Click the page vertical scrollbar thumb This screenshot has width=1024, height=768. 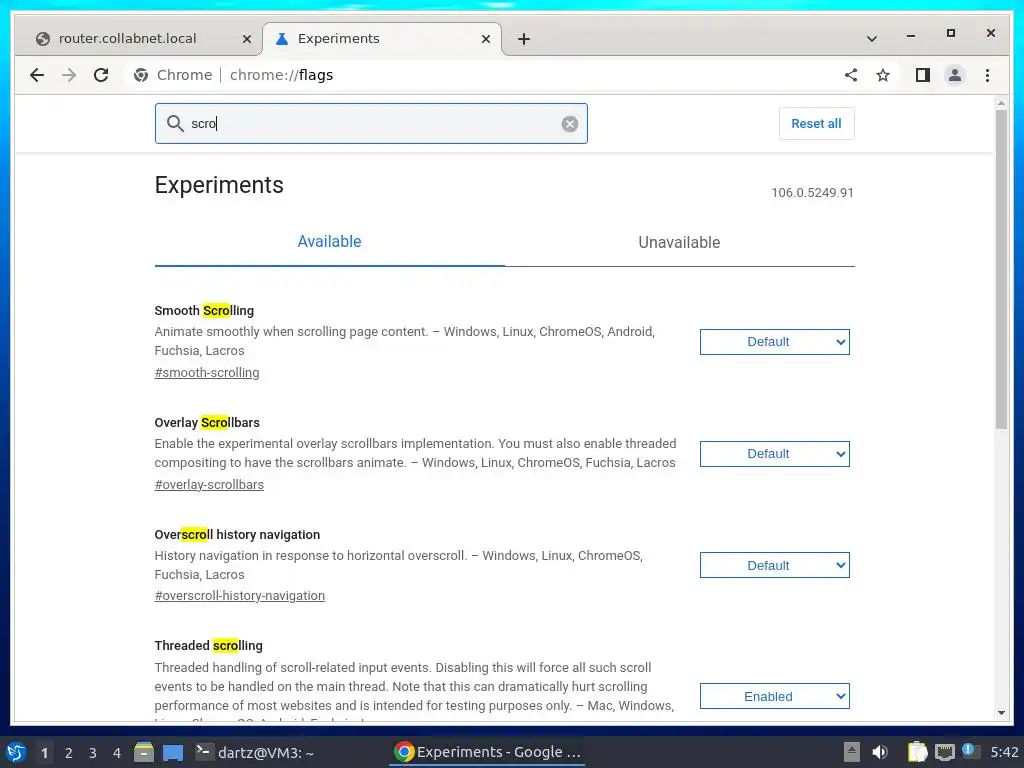1002,269
